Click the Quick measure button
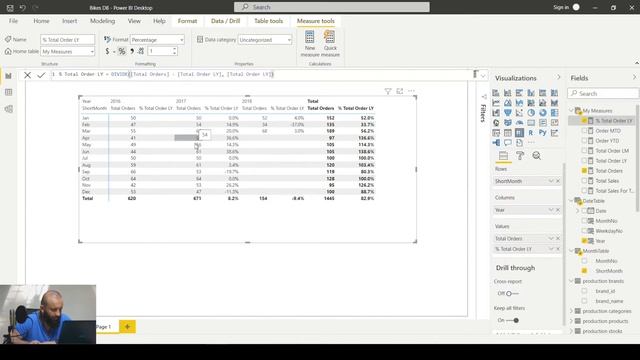The height and width of the screenshot is (360, 640). click(x=330, y=43)
